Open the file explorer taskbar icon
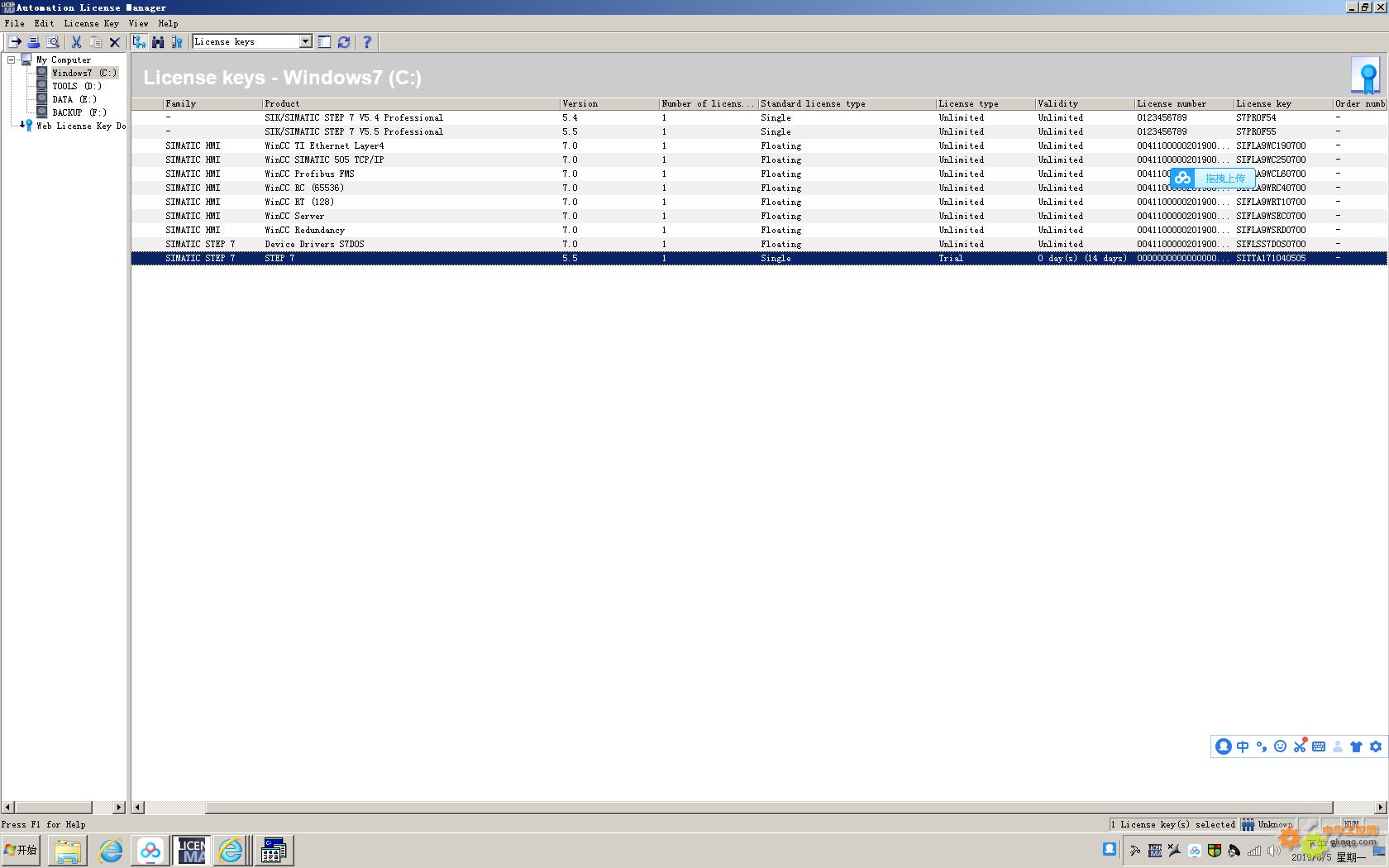The width and height of the screenshot is (1389, 868). pos(68,851)
